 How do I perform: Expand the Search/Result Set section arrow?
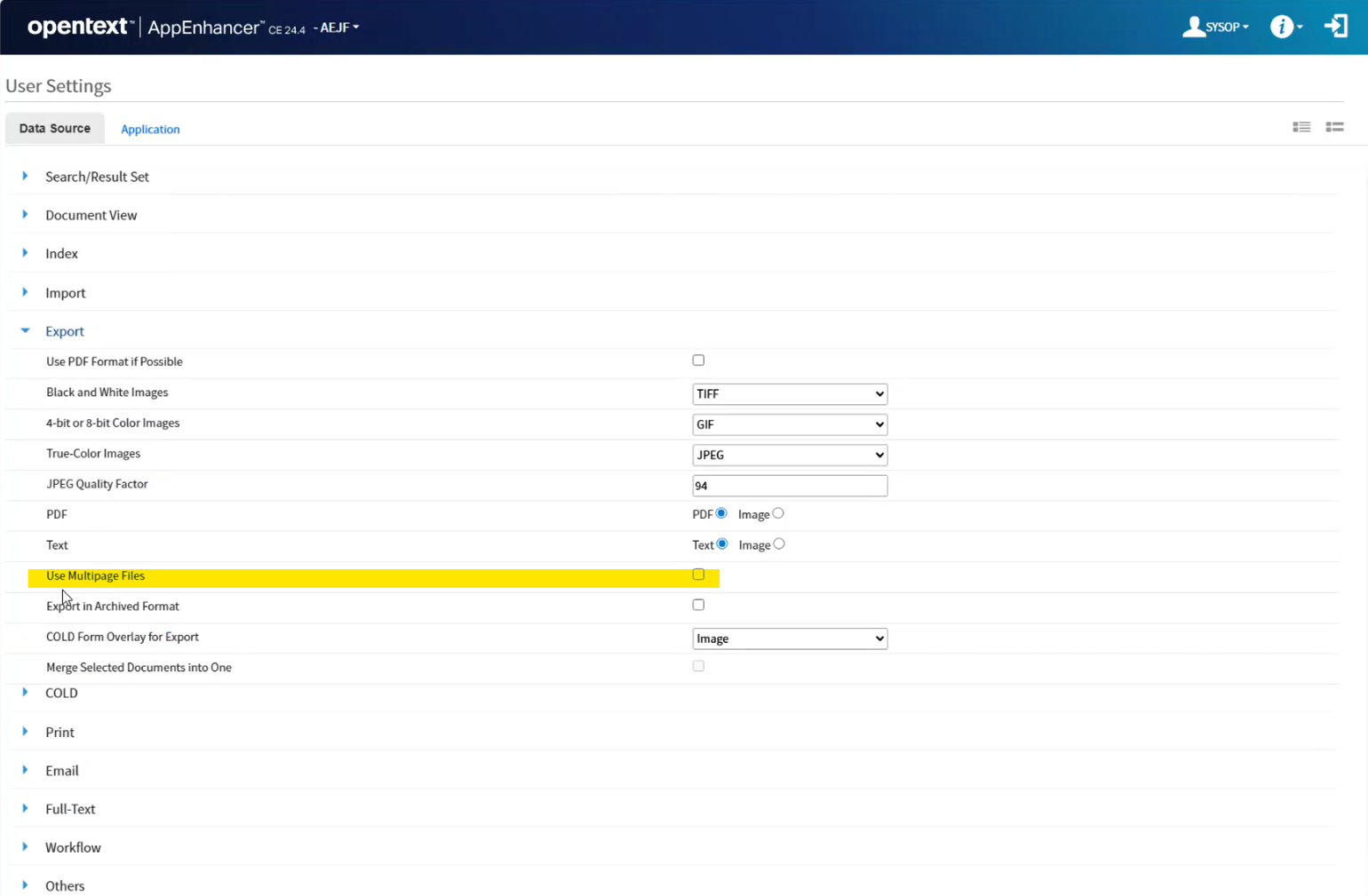pos(25,177)
